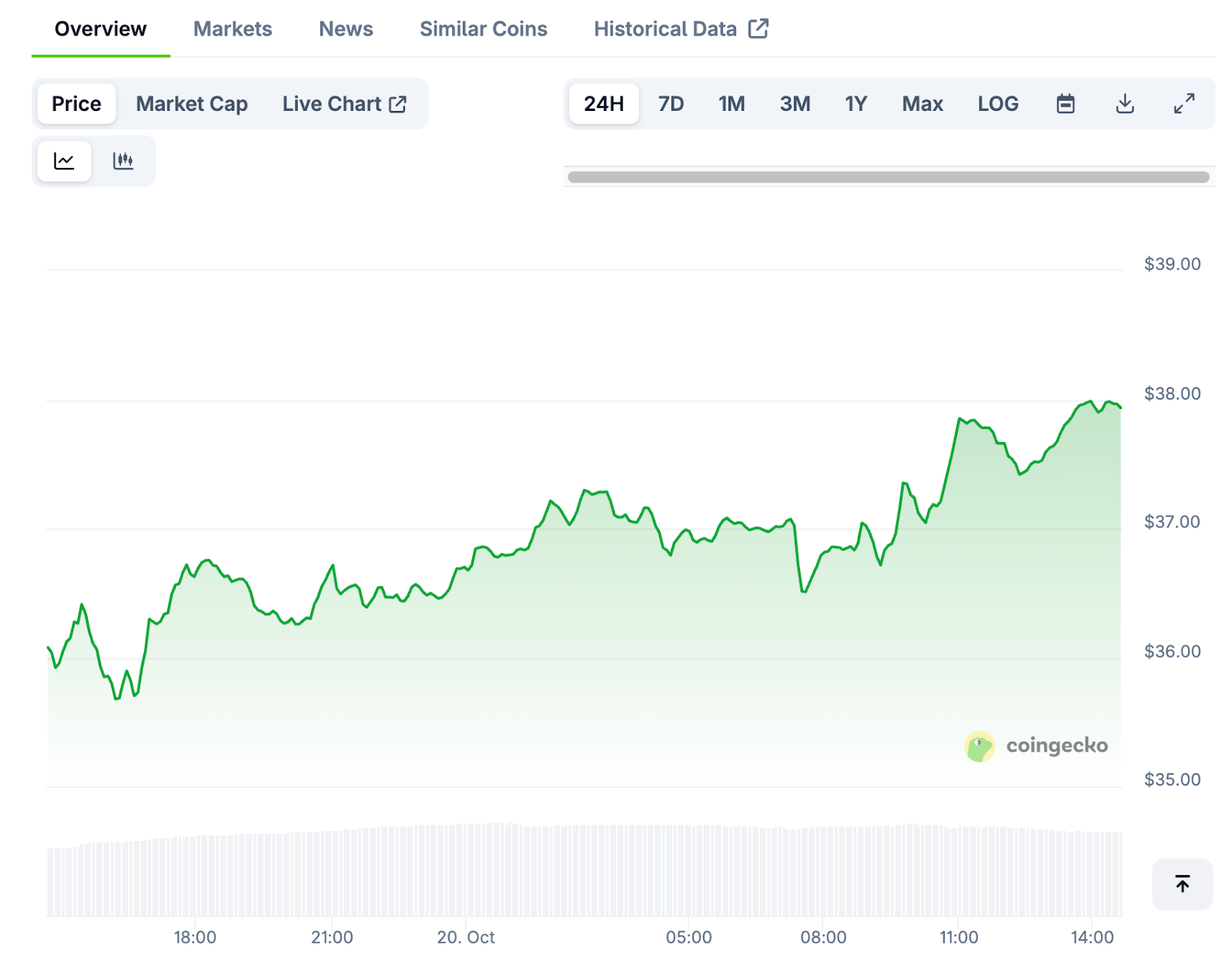Select the 7D time range
Image resolution: width=1232 pixels, height=962 pixels.
[x=671, y=104]
